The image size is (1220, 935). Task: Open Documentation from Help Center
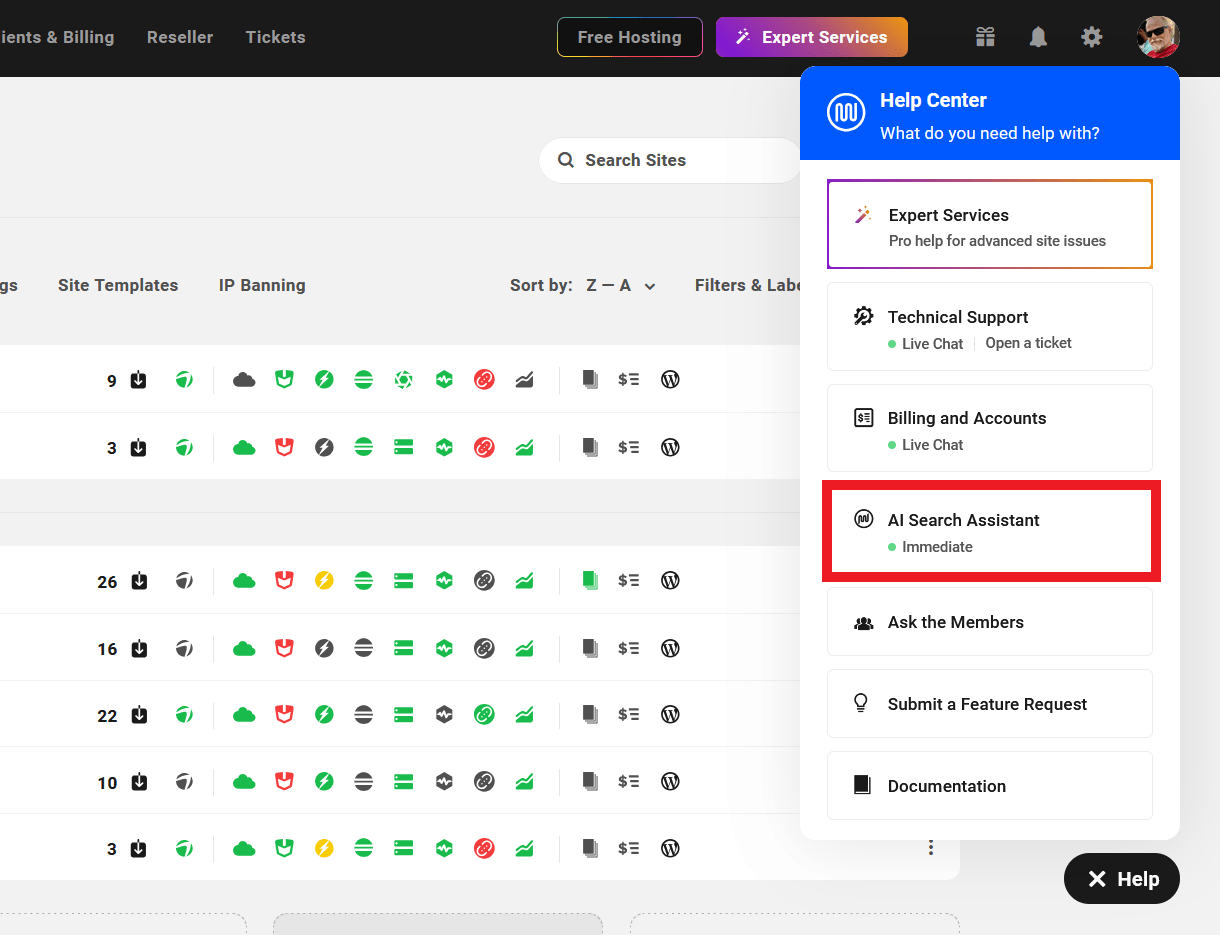(990, 786)
